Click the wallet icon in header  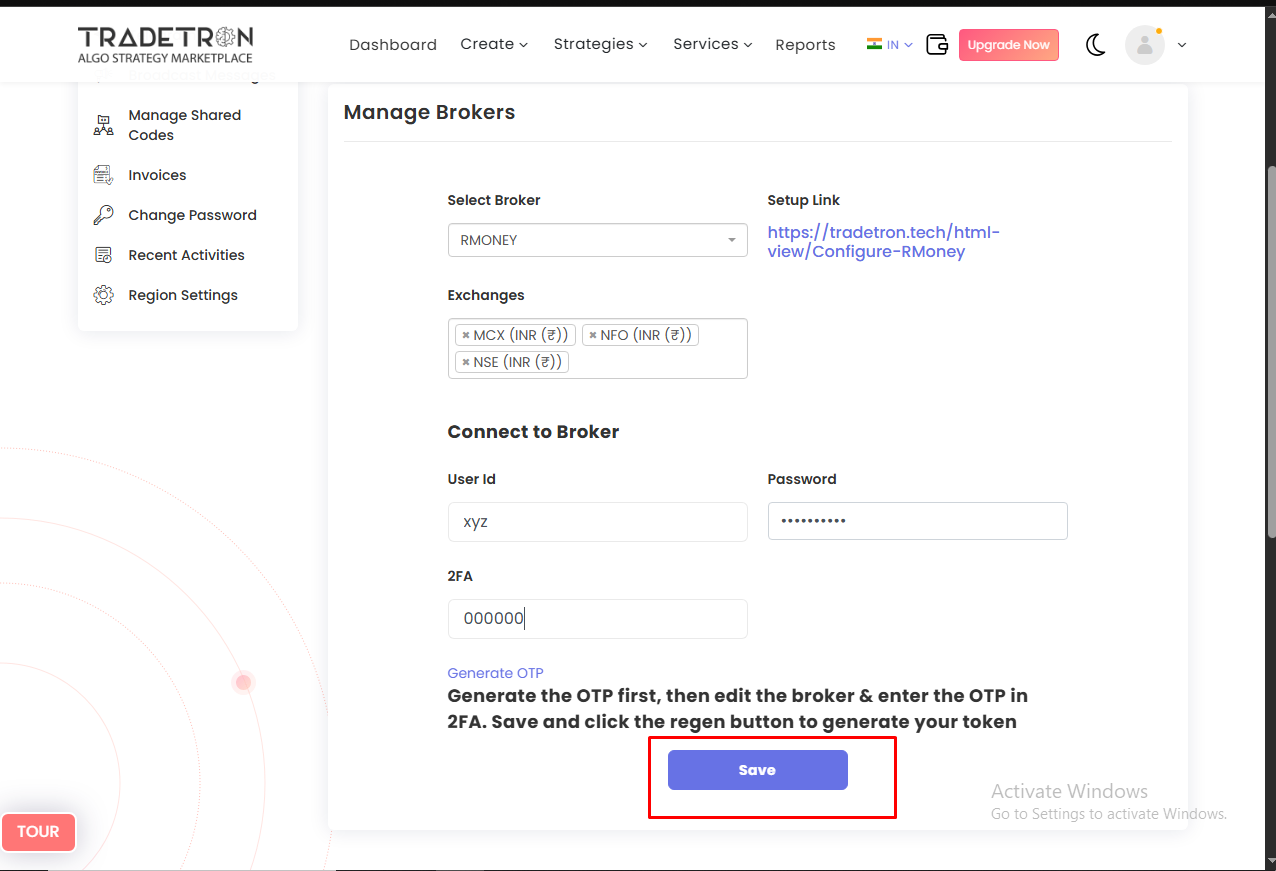(x=936, y=45)
